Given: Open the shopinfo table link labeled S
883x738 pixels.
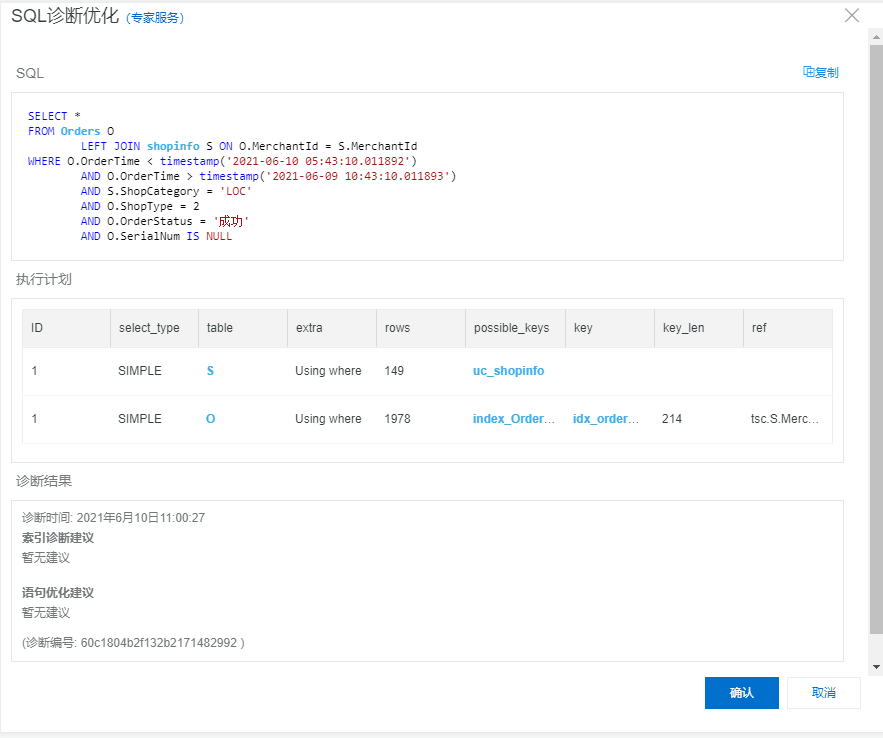Looking at the screenshot, I should [x=210, y=370].
